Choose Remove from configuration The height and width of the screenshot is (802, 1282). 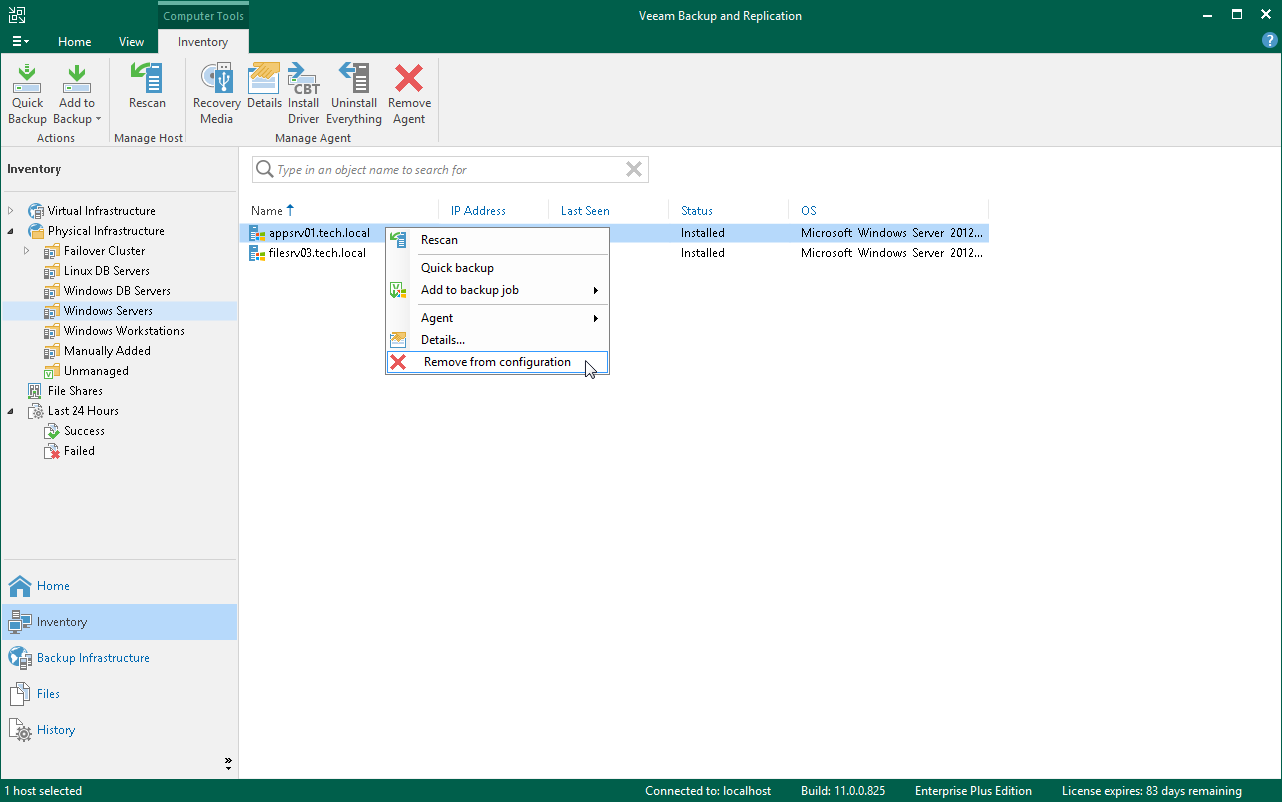(x=497, y=362)
